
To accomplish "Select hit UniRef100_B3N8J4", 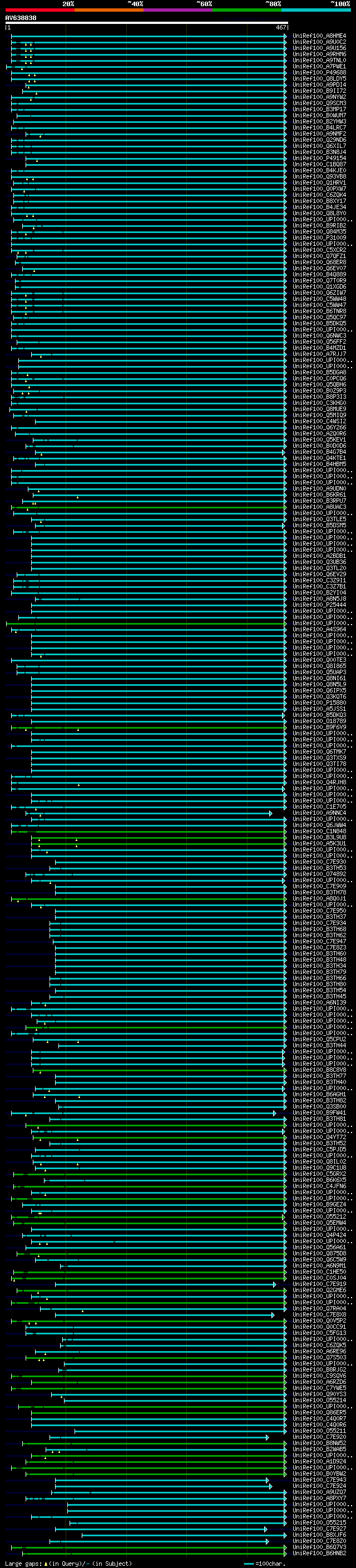I will [x=319, y=152].
